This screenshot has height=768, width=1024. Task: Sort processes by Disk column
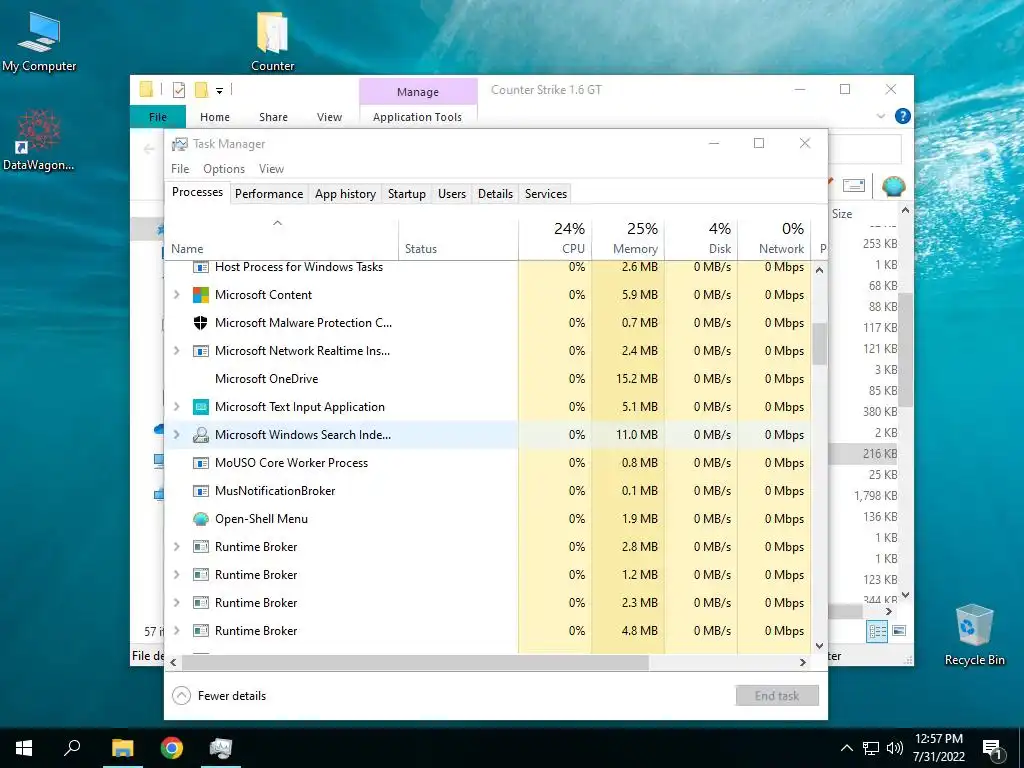tap(701, 238)
